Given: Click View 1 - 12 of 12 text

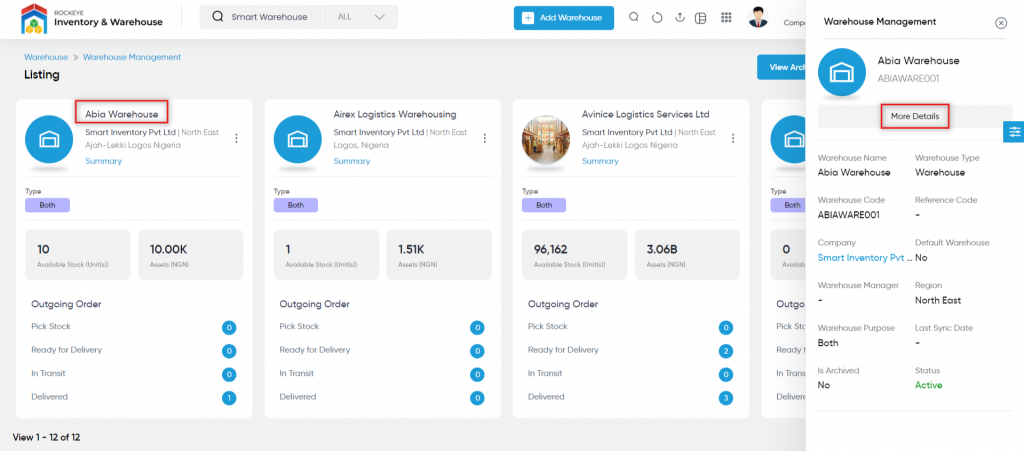Looking at the screenshot, I should coord(46,437).
